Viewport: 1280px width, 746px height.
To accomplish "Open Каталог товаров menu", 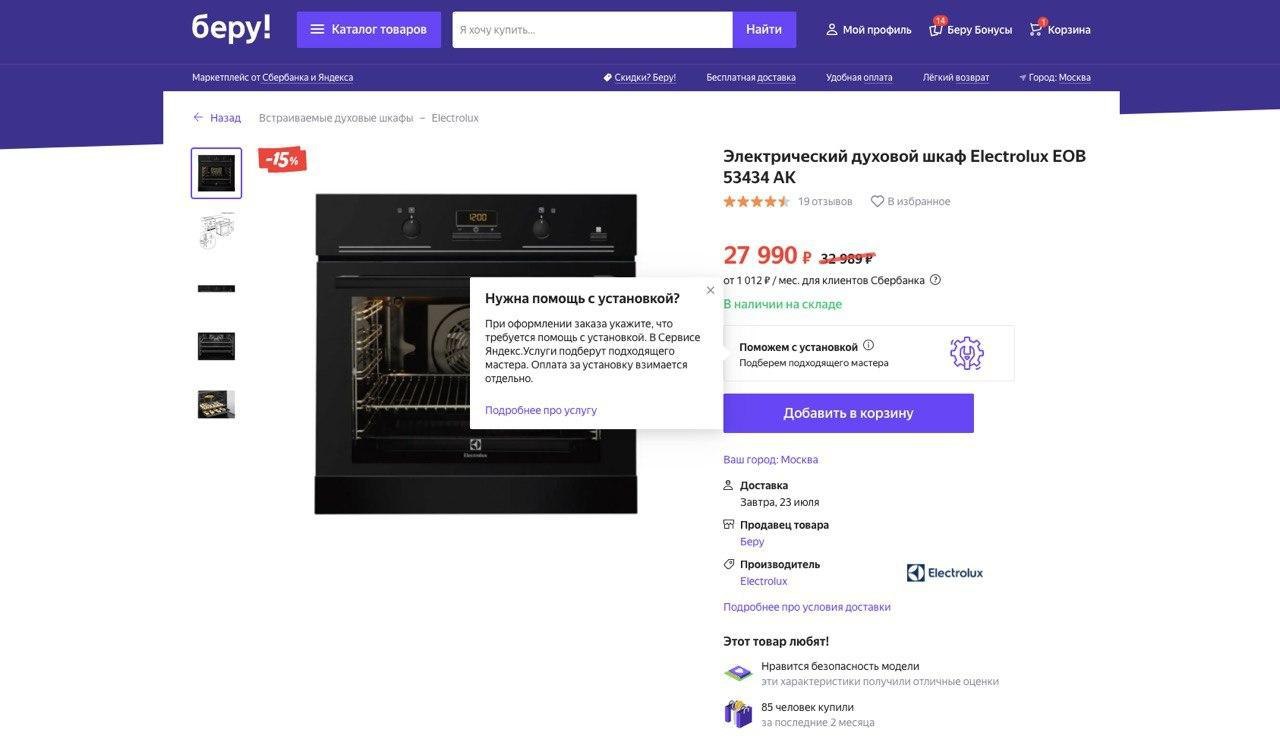I will tap(369, 30).
